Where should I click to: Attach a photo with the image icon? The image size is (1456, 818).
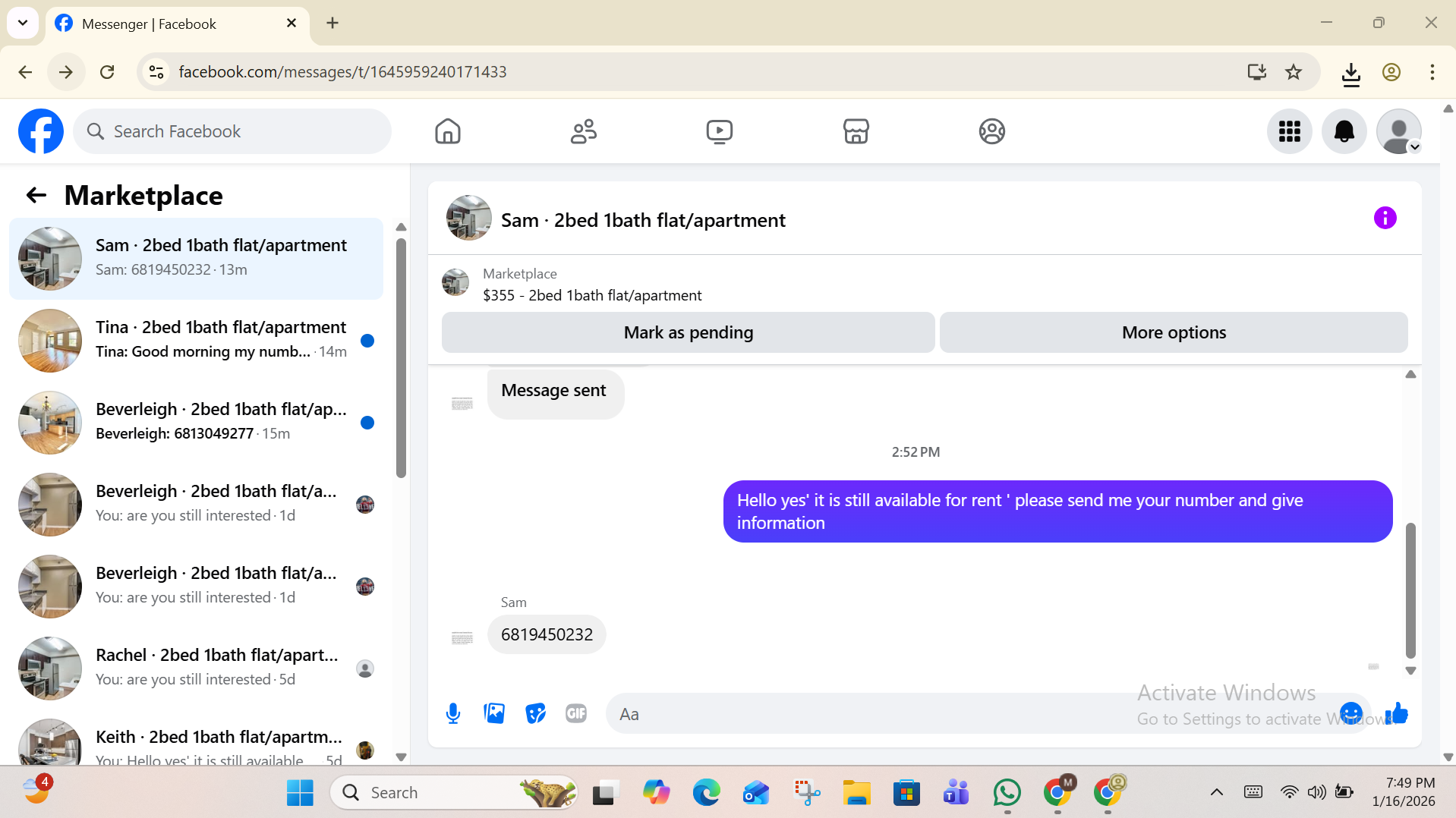click(494, 713)
